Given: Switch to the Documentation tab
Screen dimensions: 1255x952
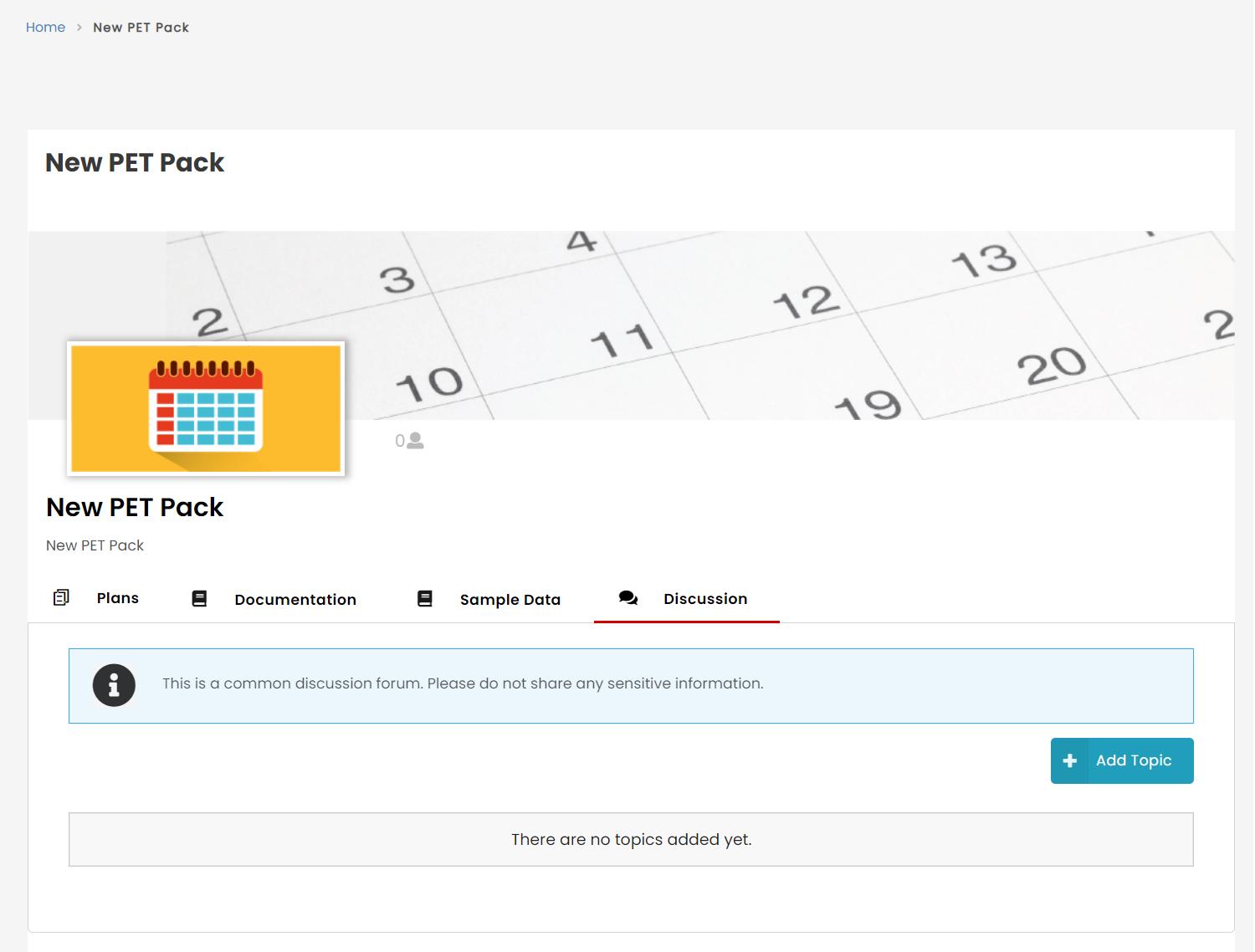Looking at the screenshot, I should pyautogui.click(x=295, y=600).
